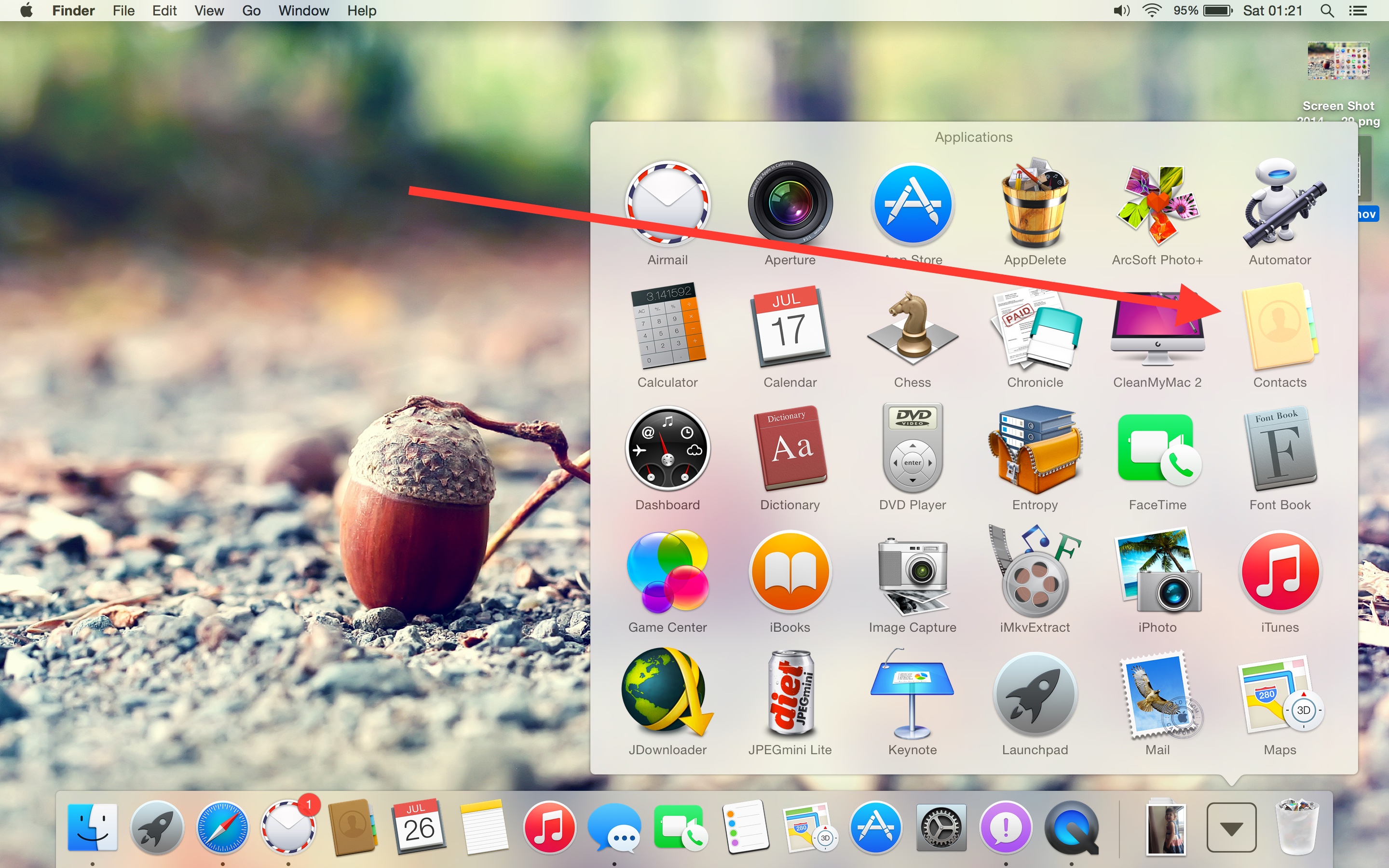Open Maps in the Applications grid
The height and width of the screenshot is (868, 1389).
click(1280, 693)
